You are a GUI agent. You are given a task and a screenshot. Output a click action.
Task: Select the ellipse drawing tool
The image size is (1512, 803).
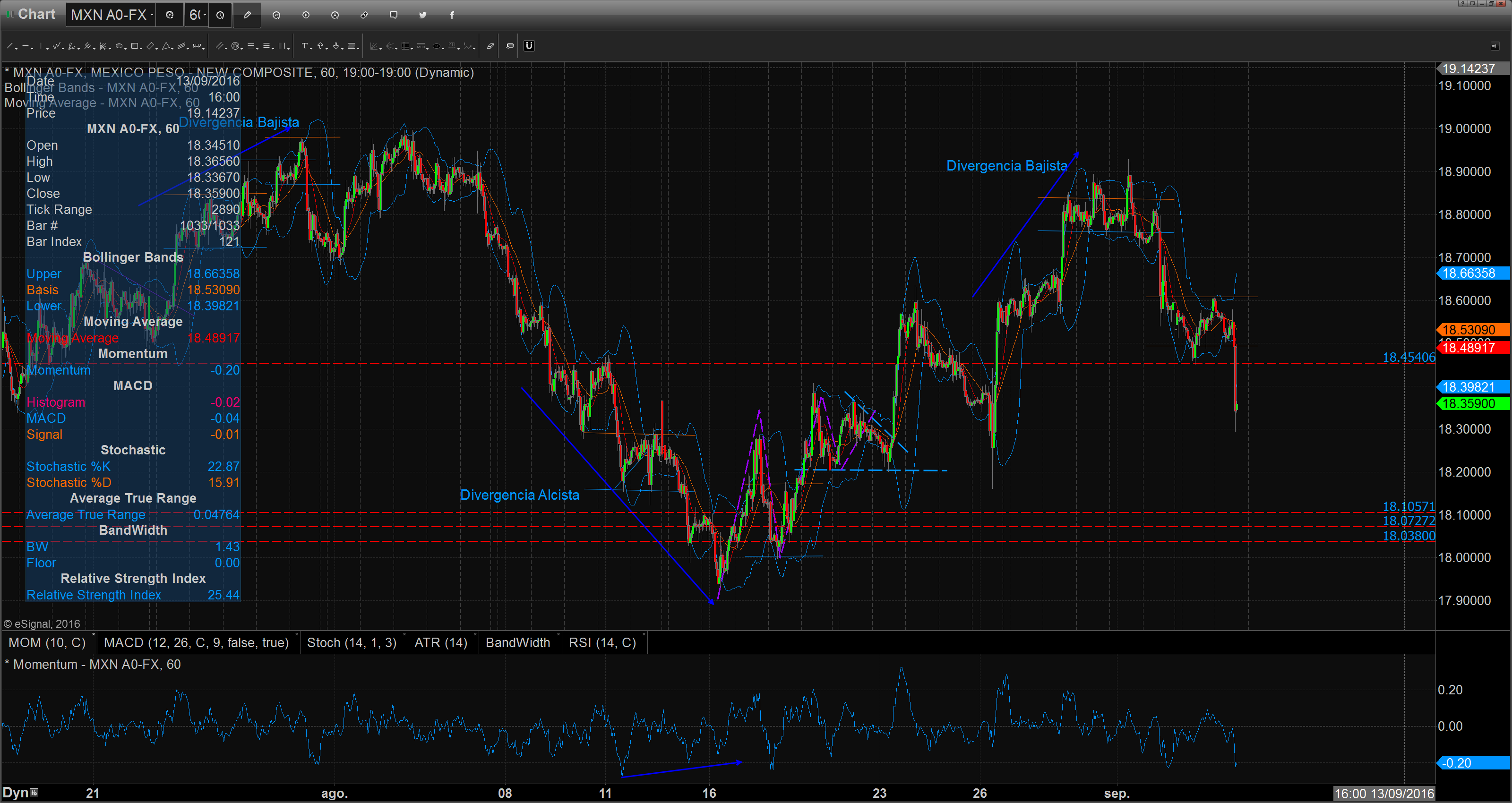[x=119, y=46]
